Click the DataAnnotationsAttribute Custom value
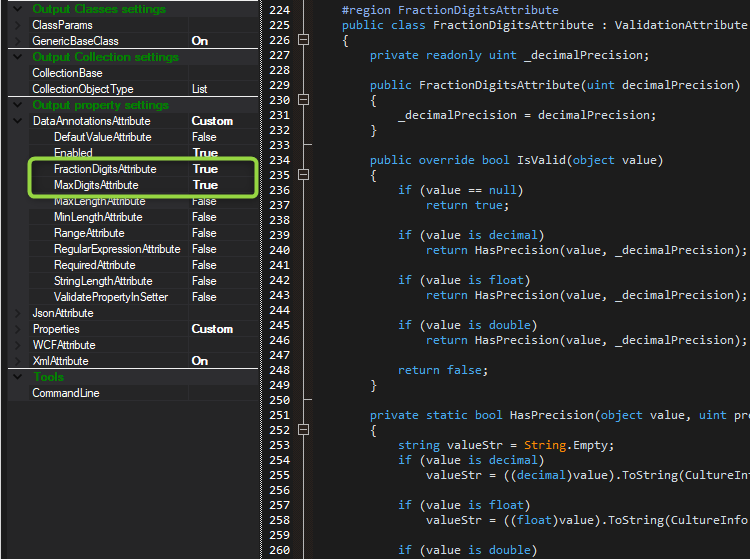This screenshot has width=750, height=559. click(212, 121)
